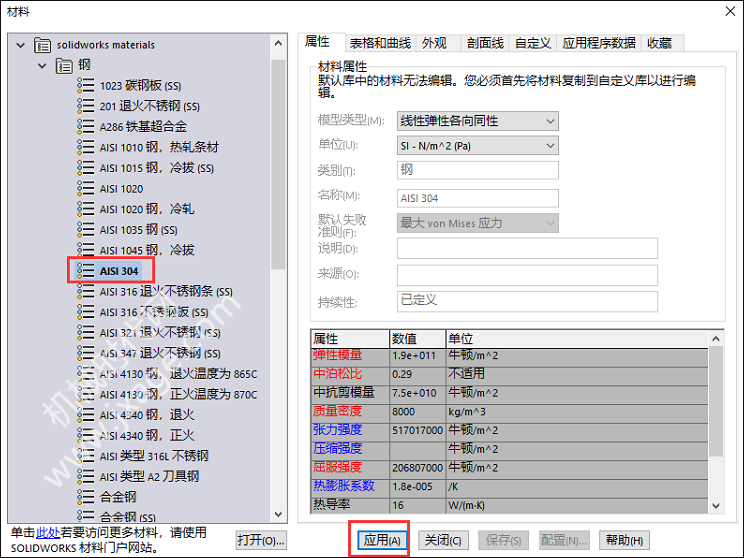Image resolution: width=744 pixels, height=558 pixels.
Task: Click the material icon beside AISI 类型 A2 刀具钢
Action: pyautogui.click(x=85, y=476)
